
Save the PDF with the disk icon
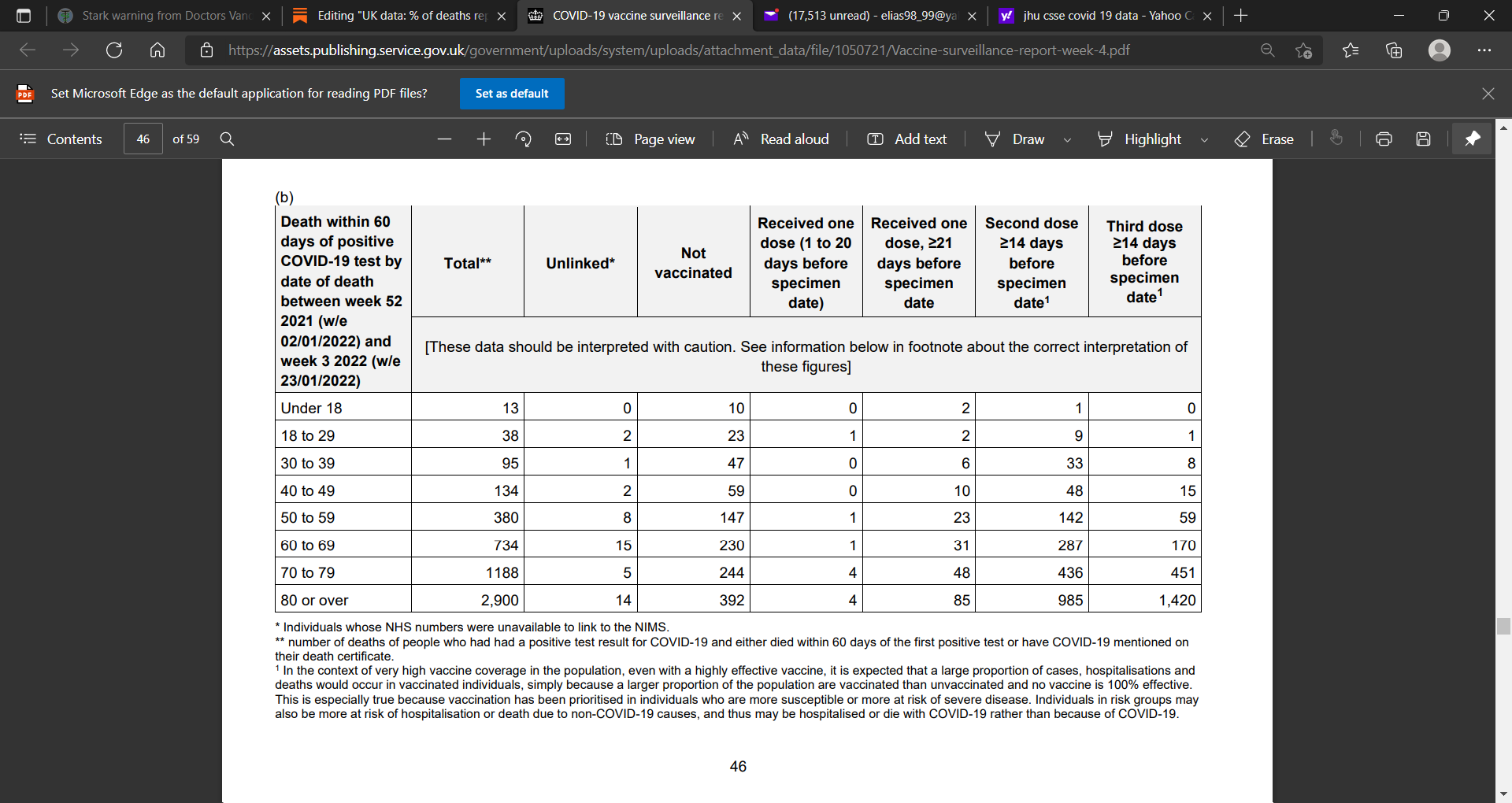coord(1423,139)
